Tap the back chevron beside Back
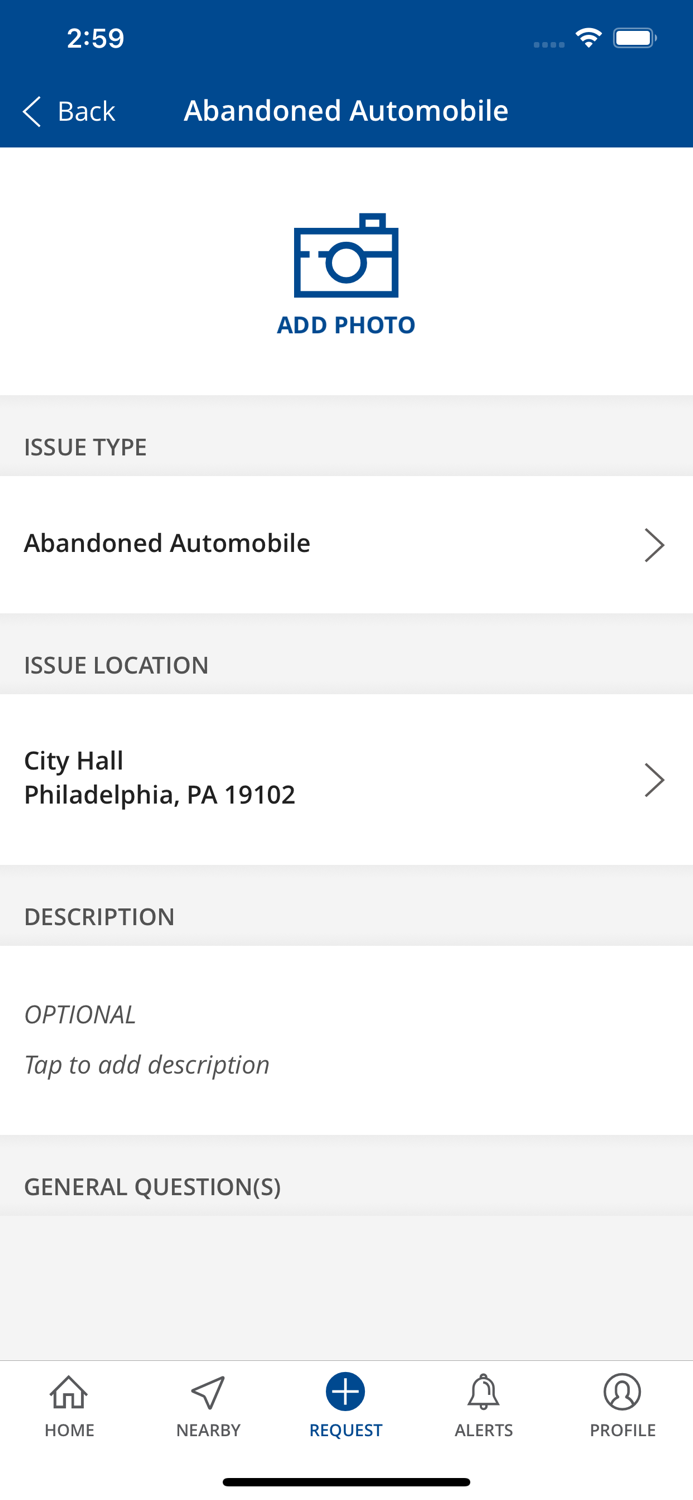Image resolution: width=693 pixels, height=1500 pixels. tap(29, 112)
